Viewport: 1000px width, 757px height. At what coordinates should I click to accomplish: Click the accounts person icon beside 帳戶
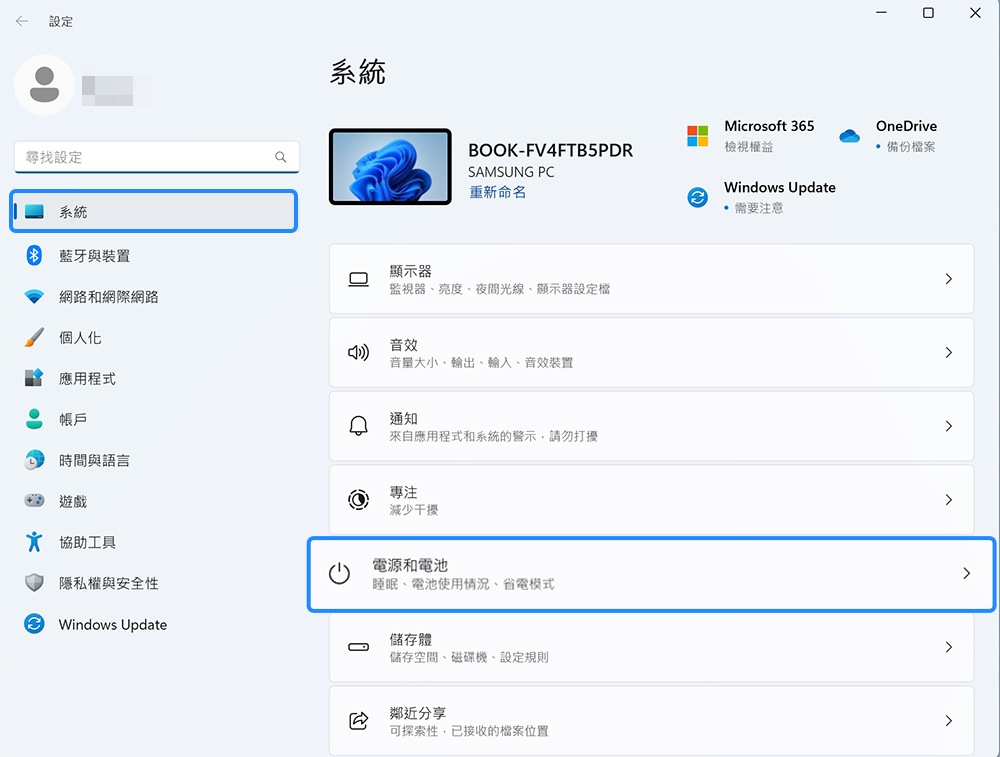click(x=34, y=419)
